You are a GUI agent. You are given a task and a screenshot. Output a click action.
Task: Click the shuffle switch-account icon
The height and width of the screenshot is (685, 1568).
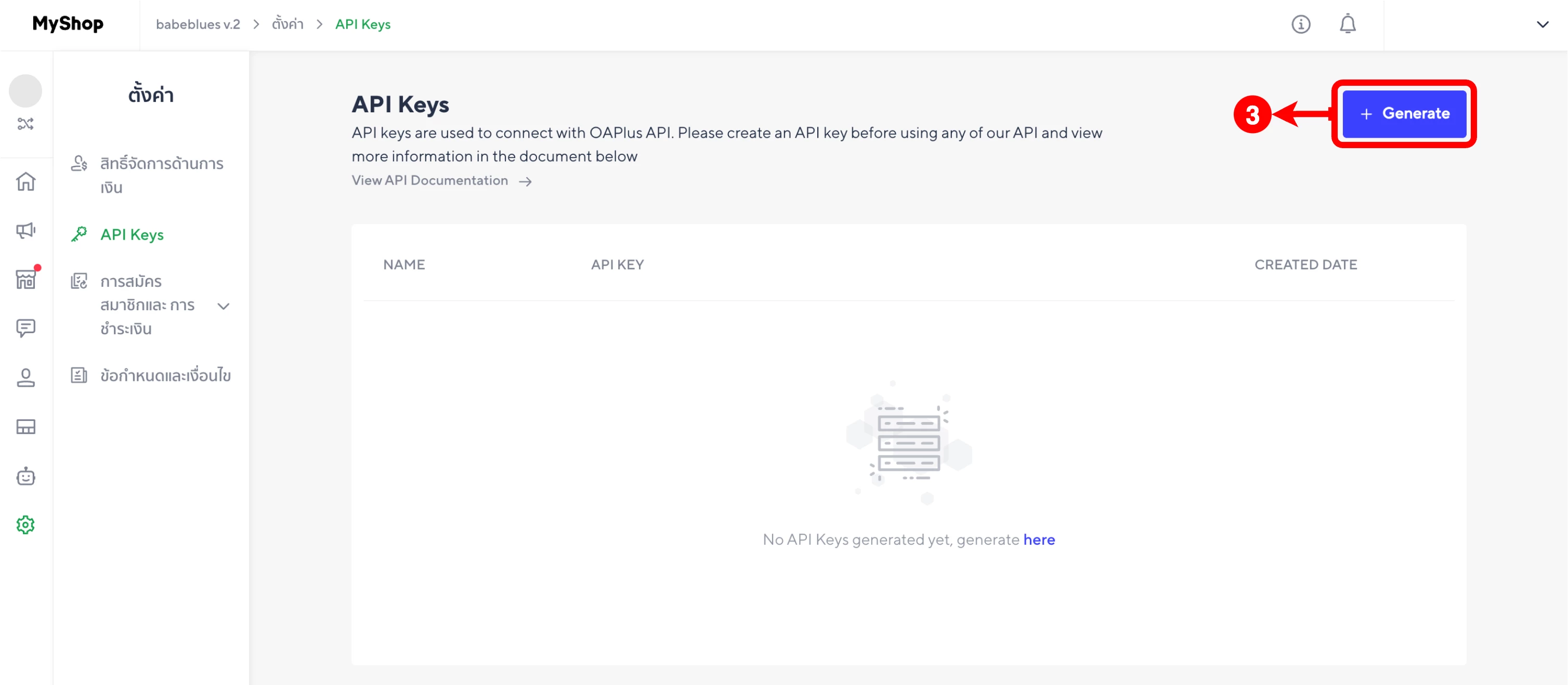click(25, 124)
